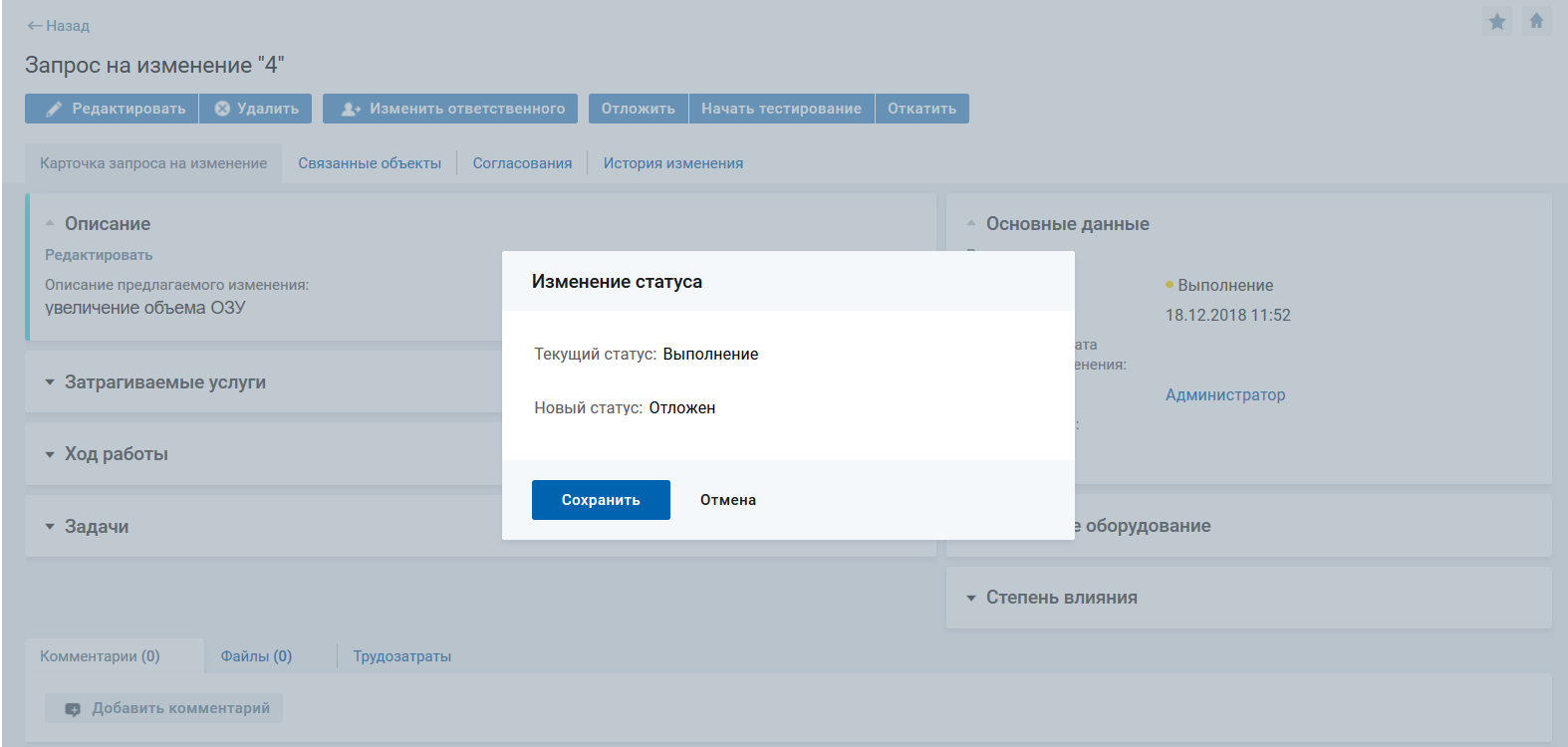This screenshot has width=1568, height=747.
Task: Open the История изменения tab
Action: pyautogui.click(x=673, y=163)
